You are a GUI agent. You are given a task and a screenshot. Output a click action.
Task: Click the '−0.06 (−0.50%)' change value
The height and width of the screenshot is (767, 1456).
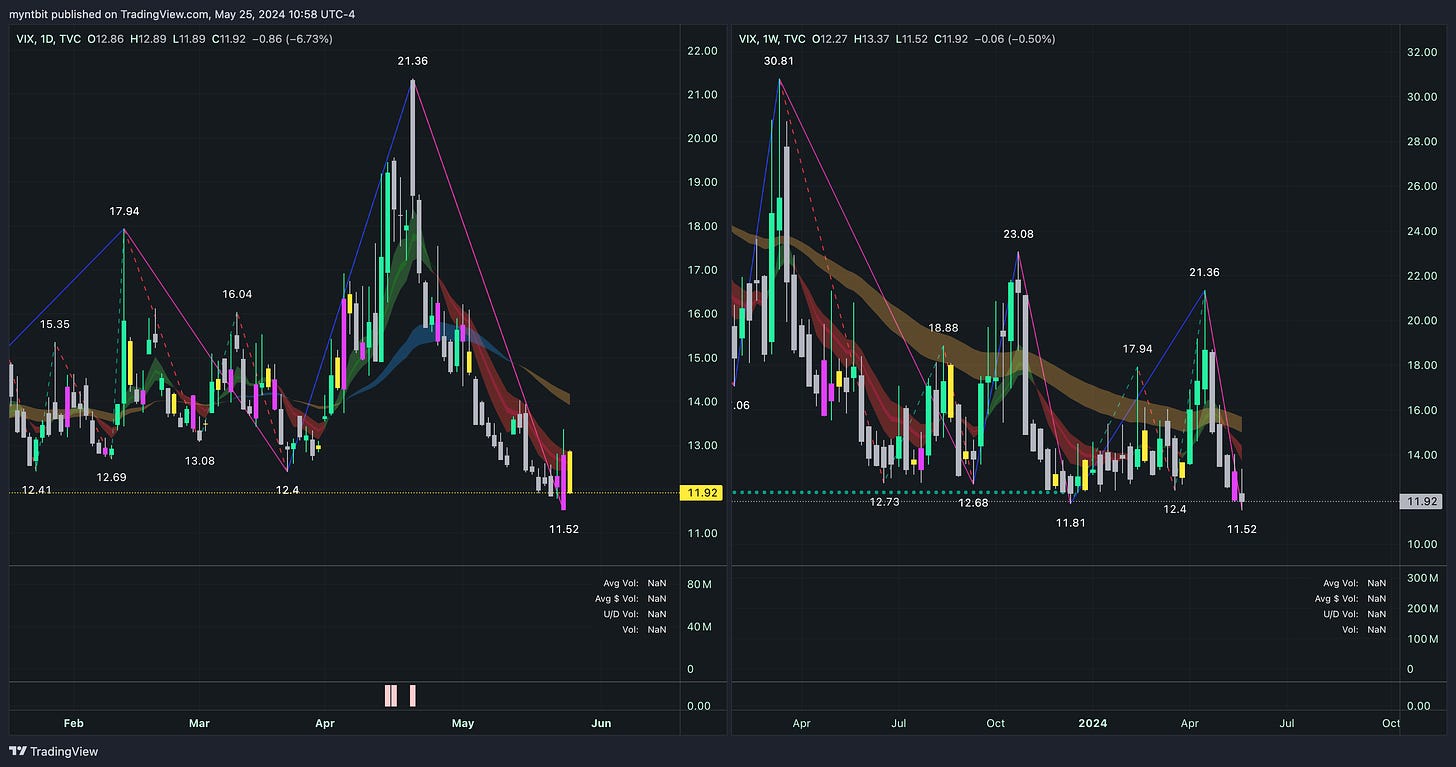(x=1013, y=39)
